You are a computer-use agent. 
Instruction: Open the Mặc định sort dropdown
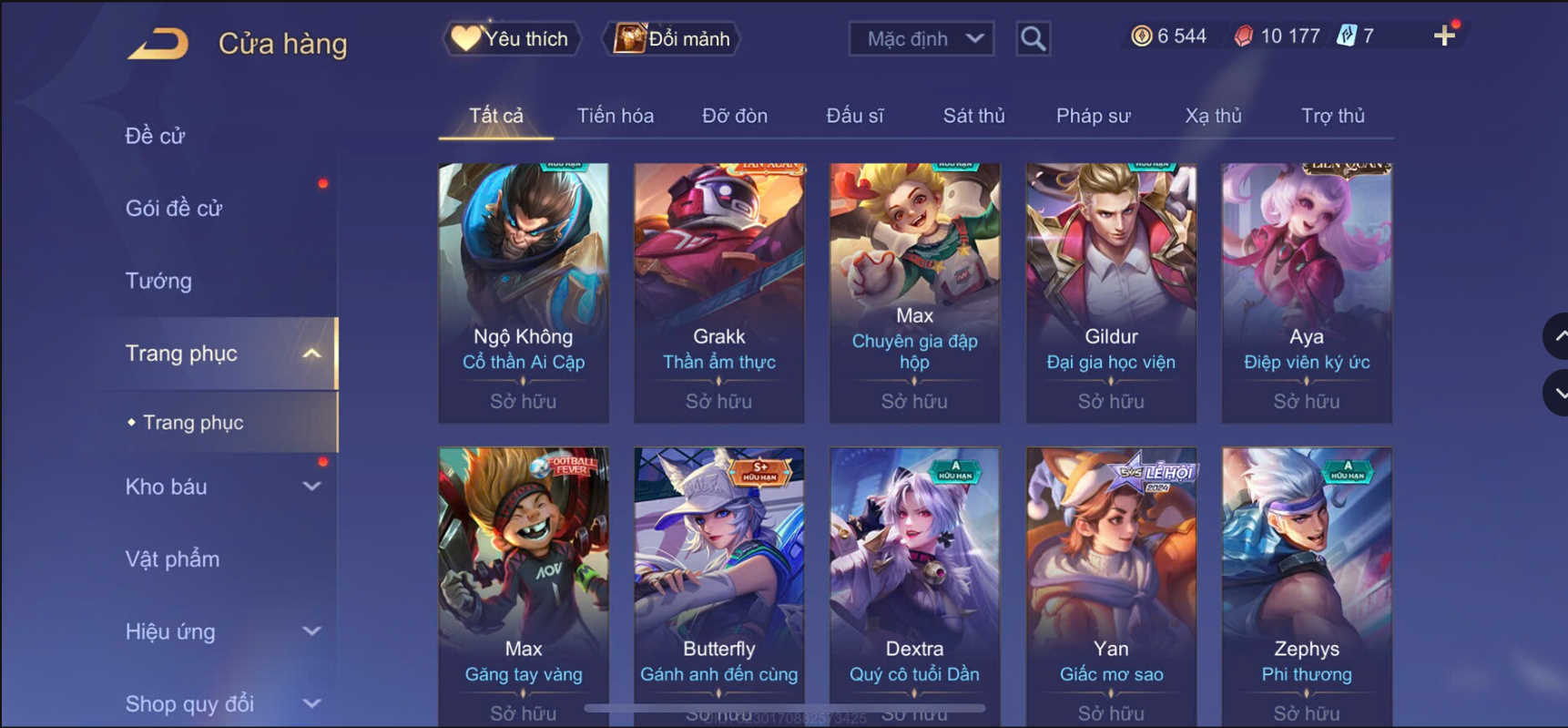coord(921,39)
